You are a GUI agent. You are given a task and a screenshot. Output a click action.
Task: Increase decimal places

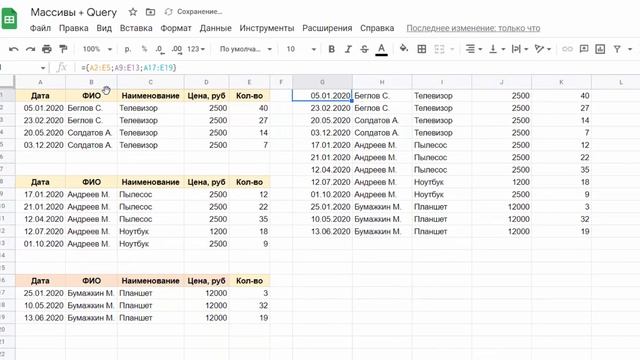click(177, 49)
